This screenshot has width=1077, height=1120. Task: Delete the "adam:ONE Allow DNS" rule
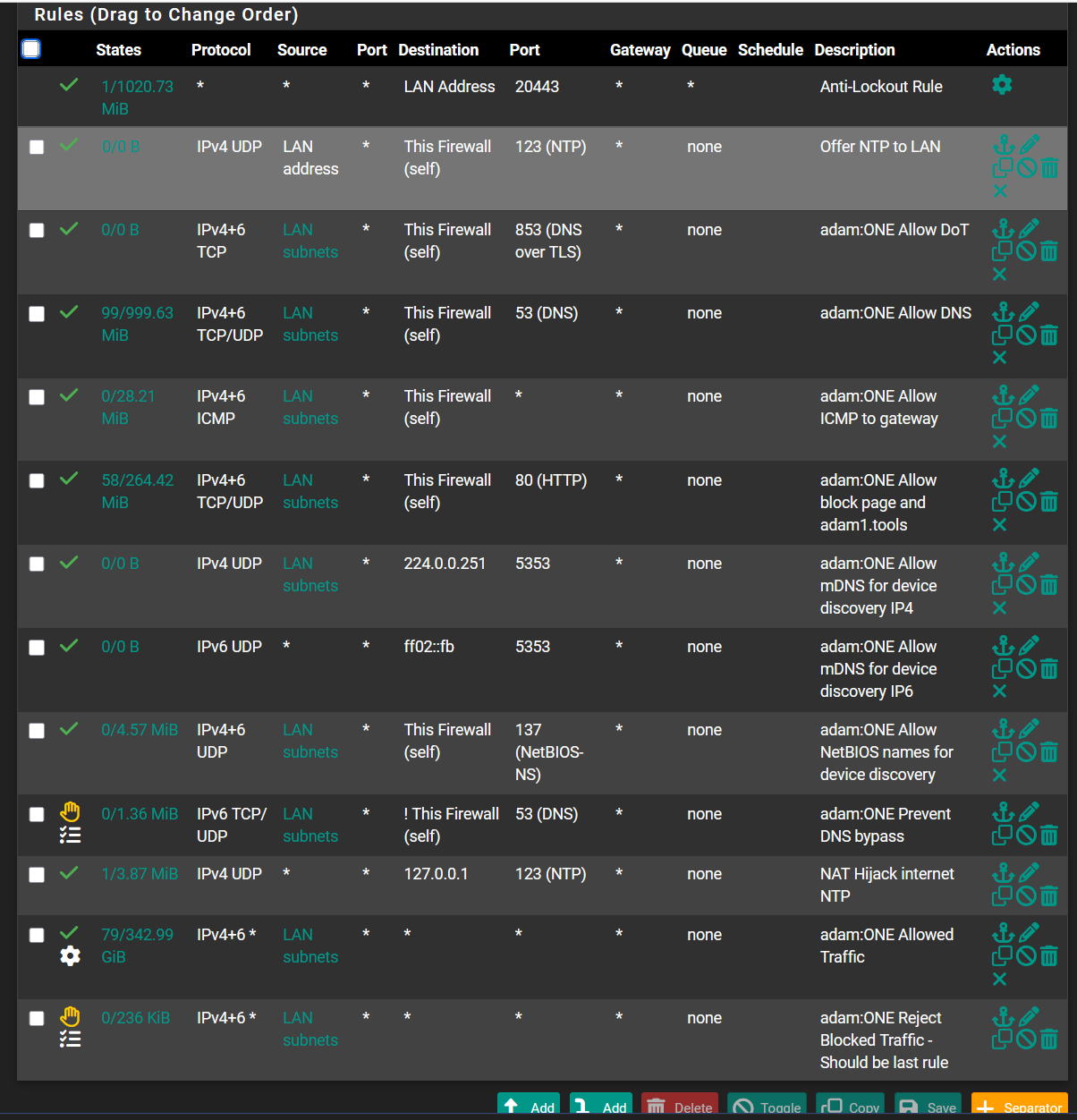(1049, 335)
